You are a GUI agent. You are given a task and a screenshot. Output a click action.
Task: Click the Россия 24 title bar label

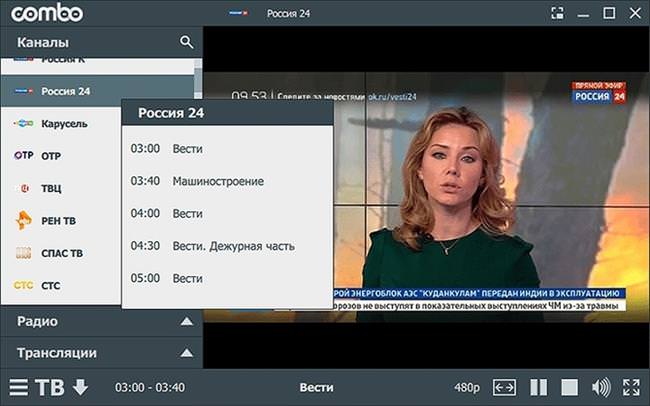[289, 13]
